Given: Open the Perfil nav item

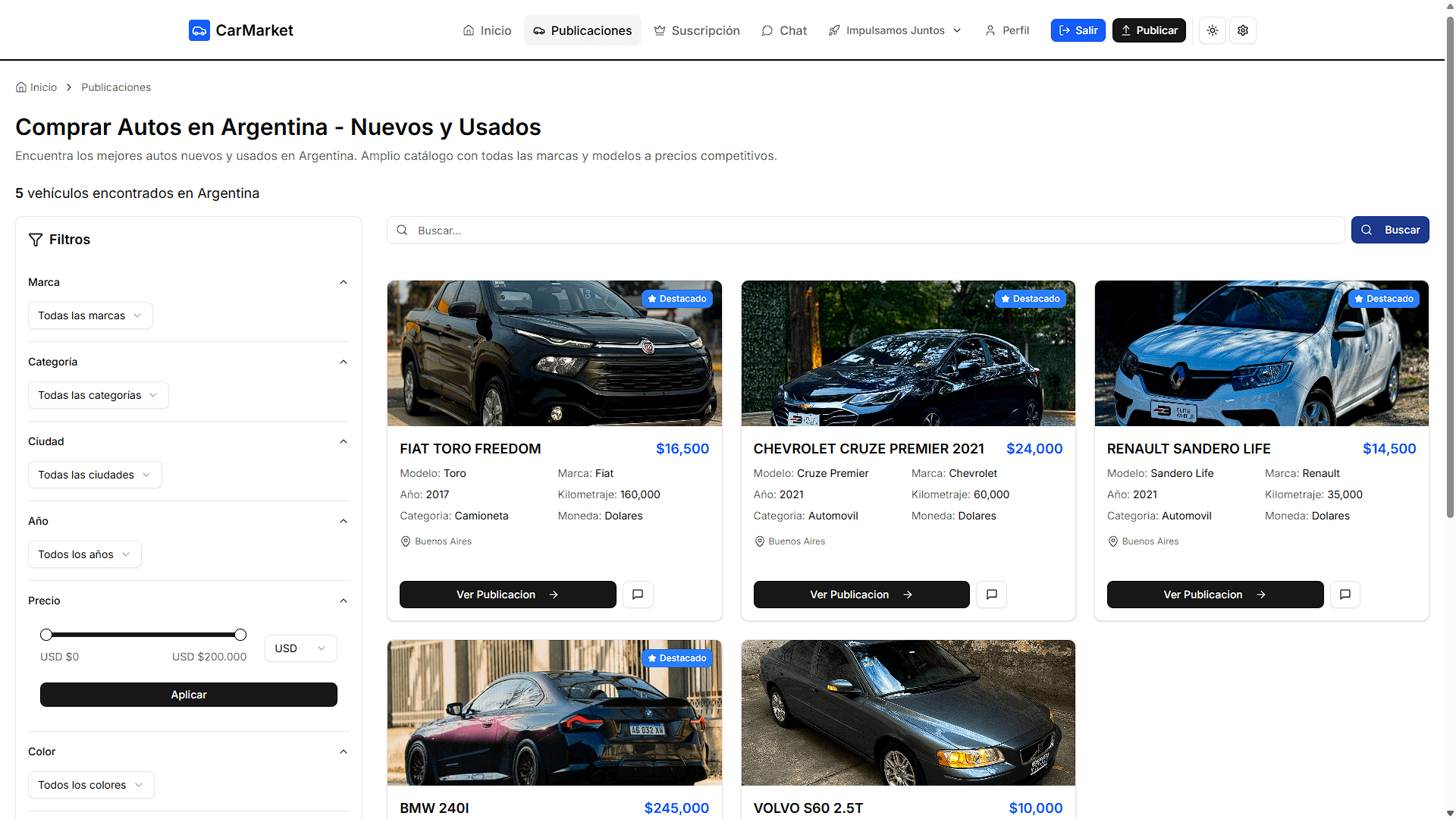Looking at the screenshot, I should (1007, 30).
